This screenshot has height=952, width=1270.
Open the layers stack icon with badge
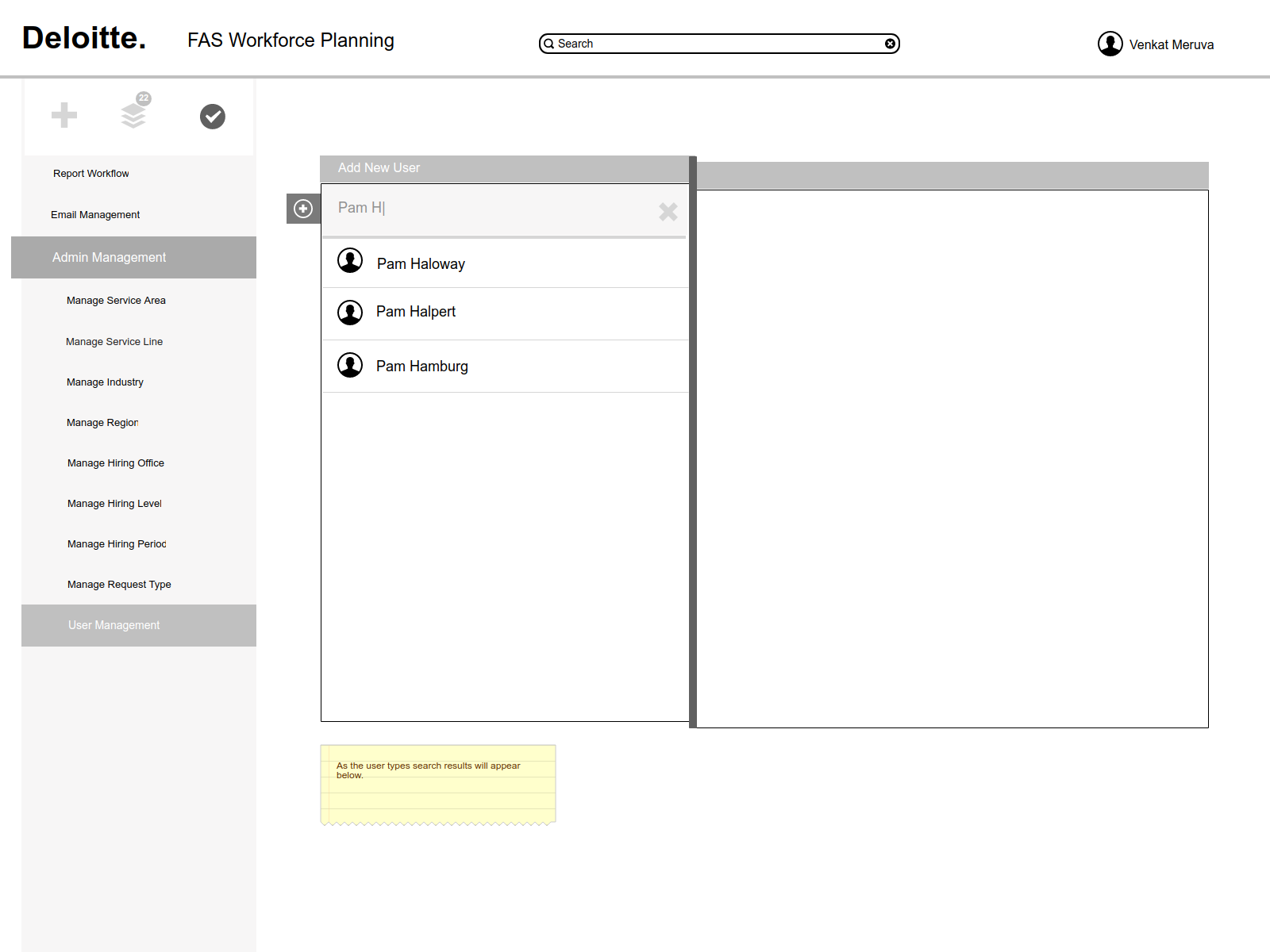coord(134,112)
